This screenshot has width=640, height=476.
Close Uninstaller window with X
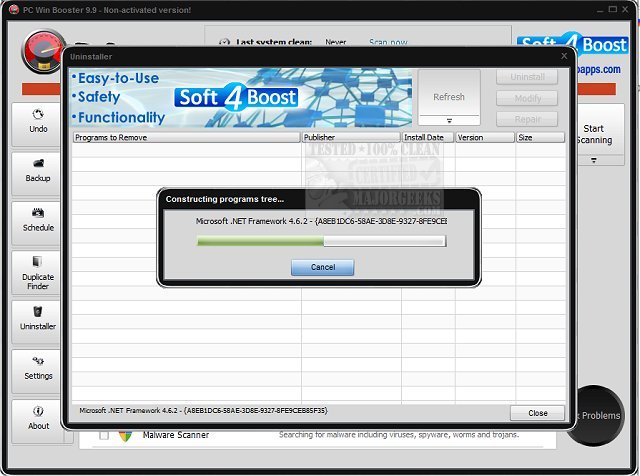pos(564,56)
